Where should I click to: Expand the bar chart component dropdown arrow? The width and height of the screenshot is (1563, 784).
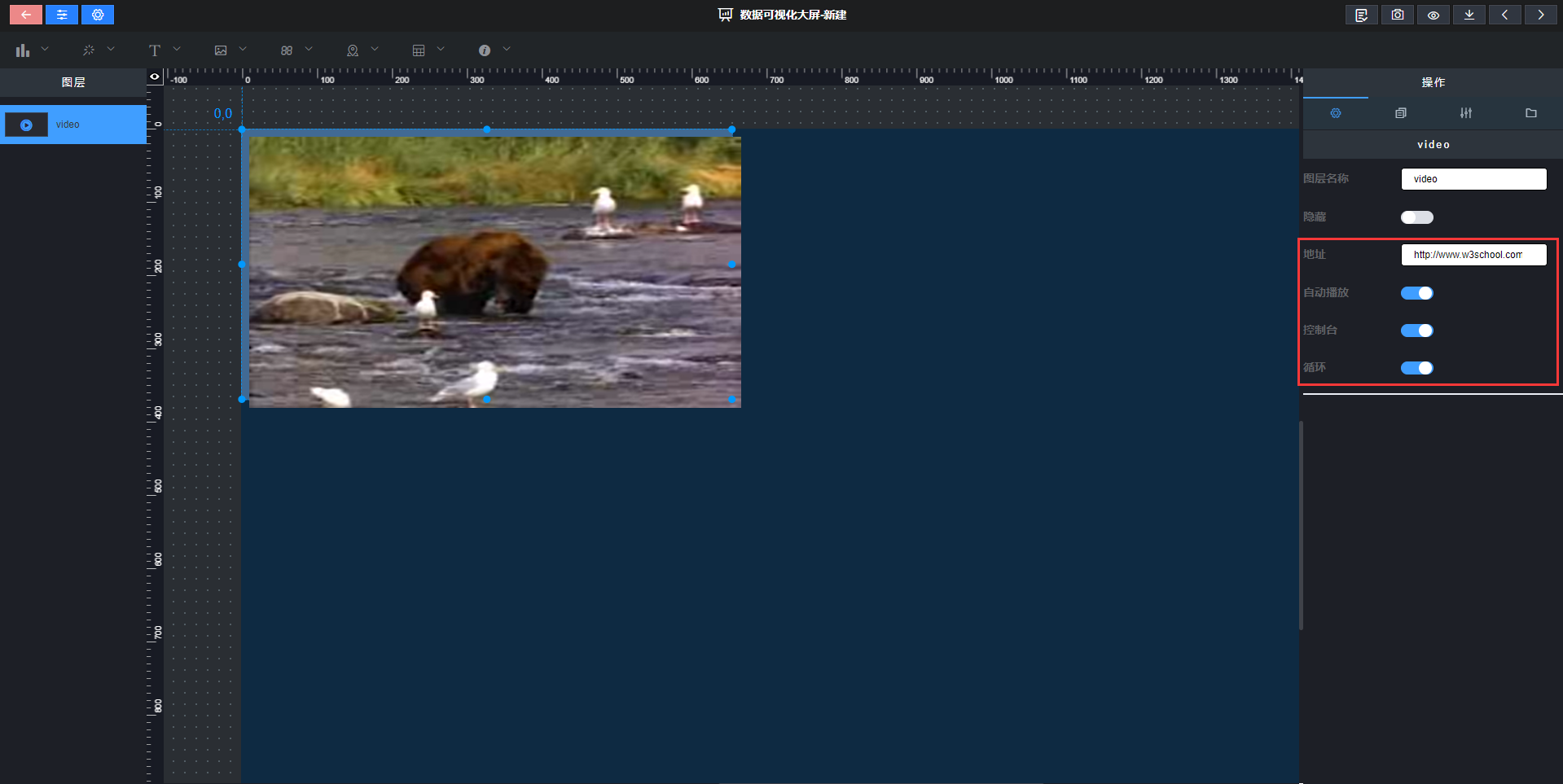point(45,49)
